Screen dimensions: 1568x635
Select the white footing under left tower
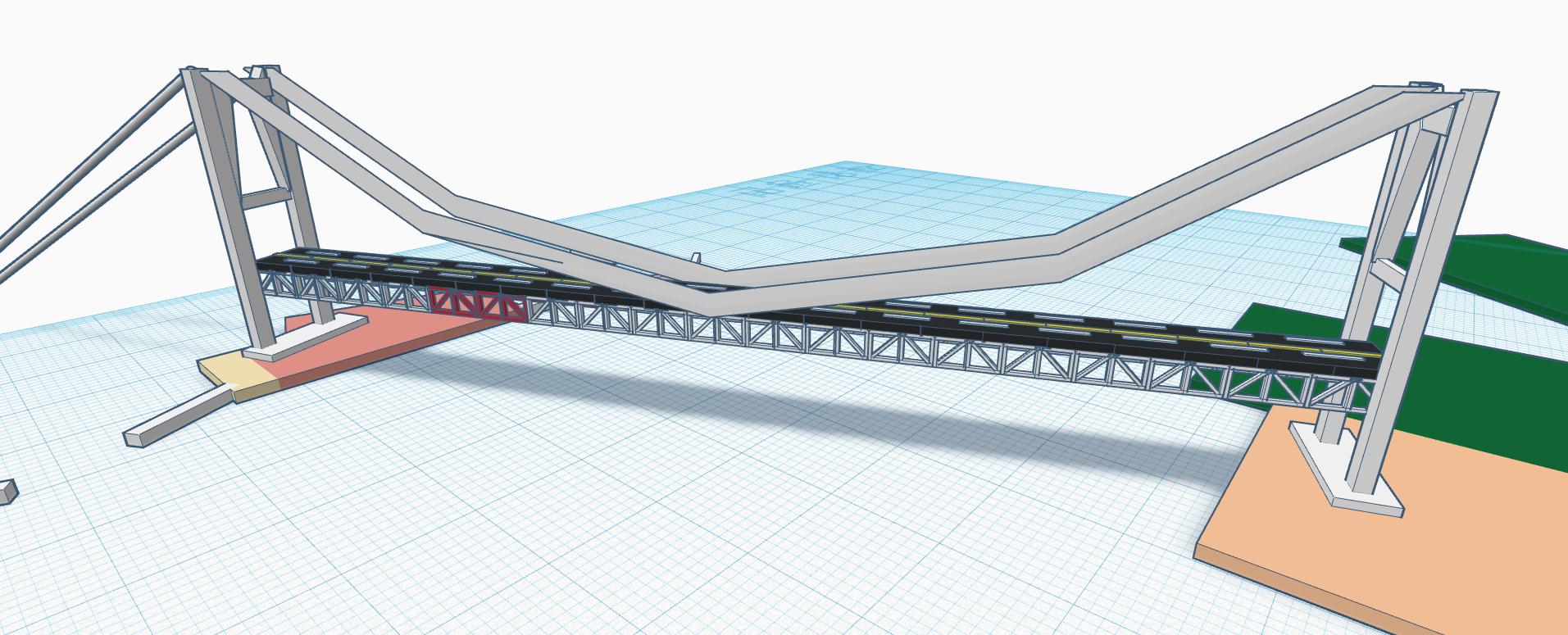(305, 335)
